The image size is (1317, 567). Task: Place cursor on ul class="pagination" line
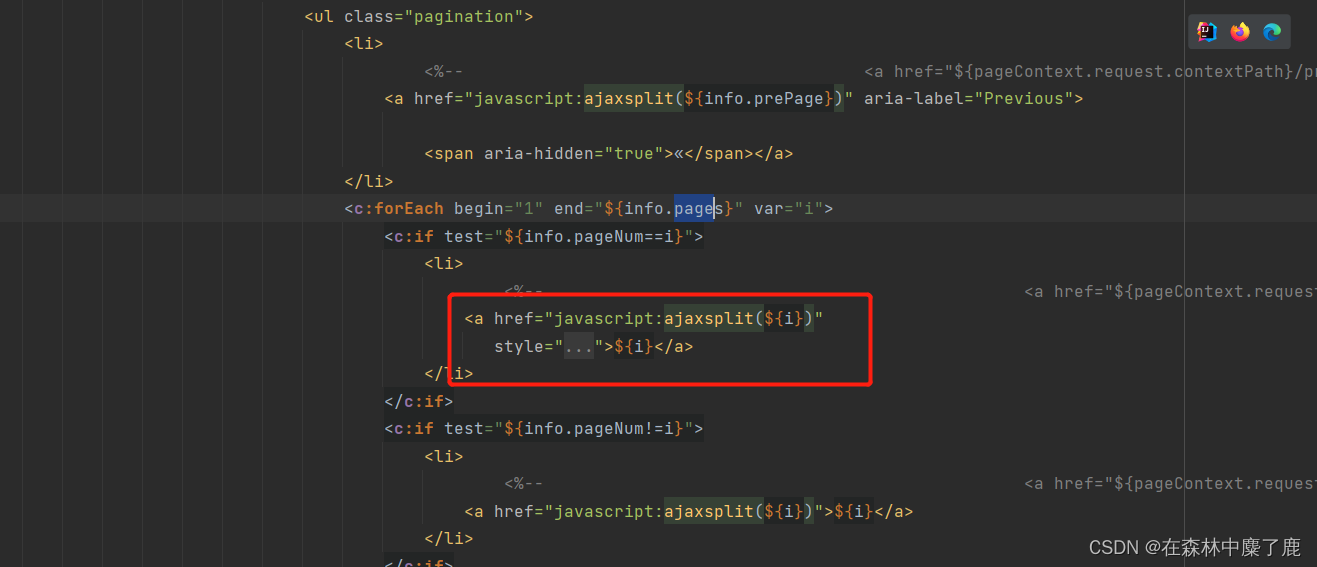click(x=419, y=17)
